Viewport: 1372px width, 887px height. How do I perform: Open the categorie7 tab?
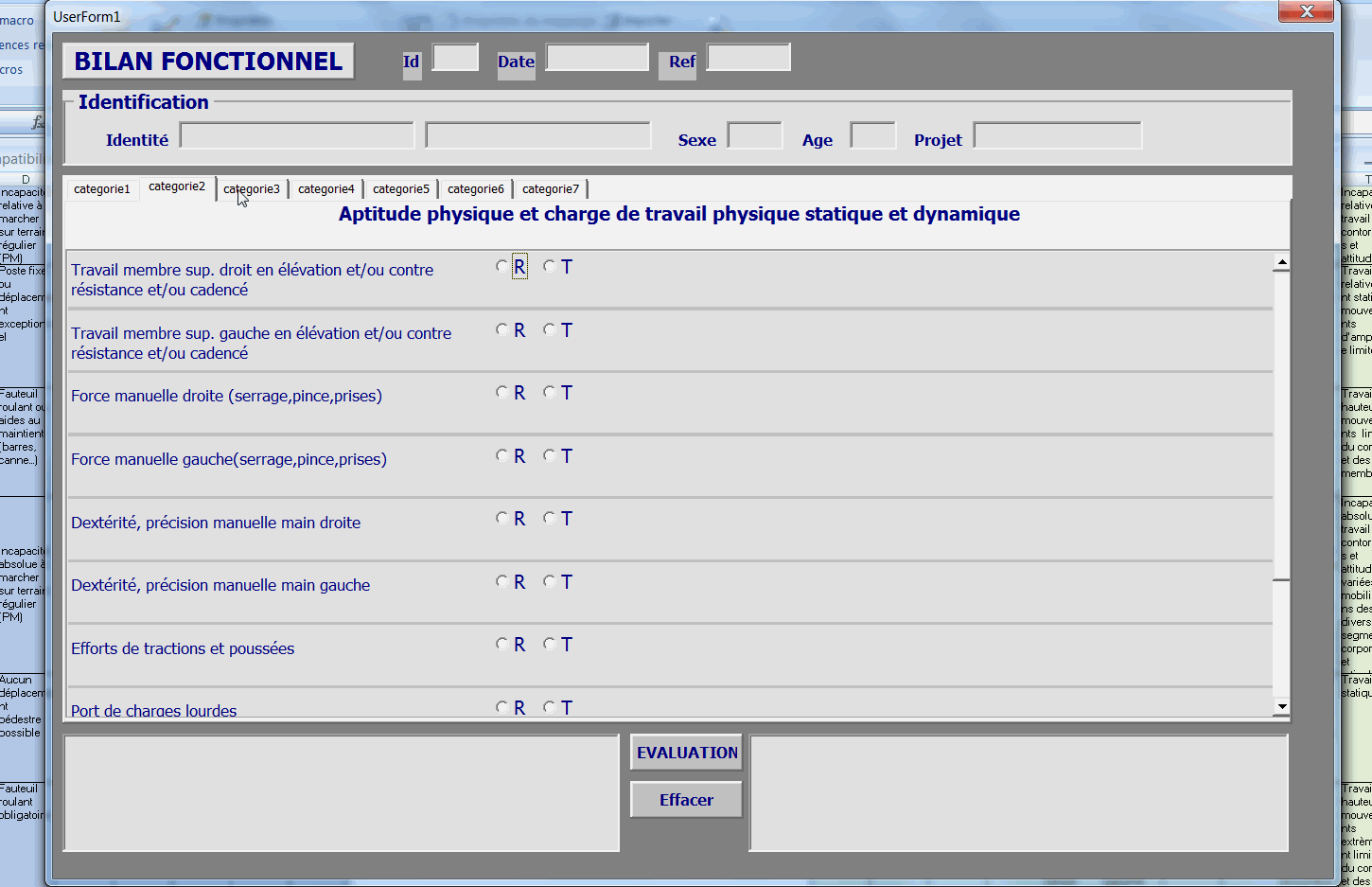click(x=550, y=189)
